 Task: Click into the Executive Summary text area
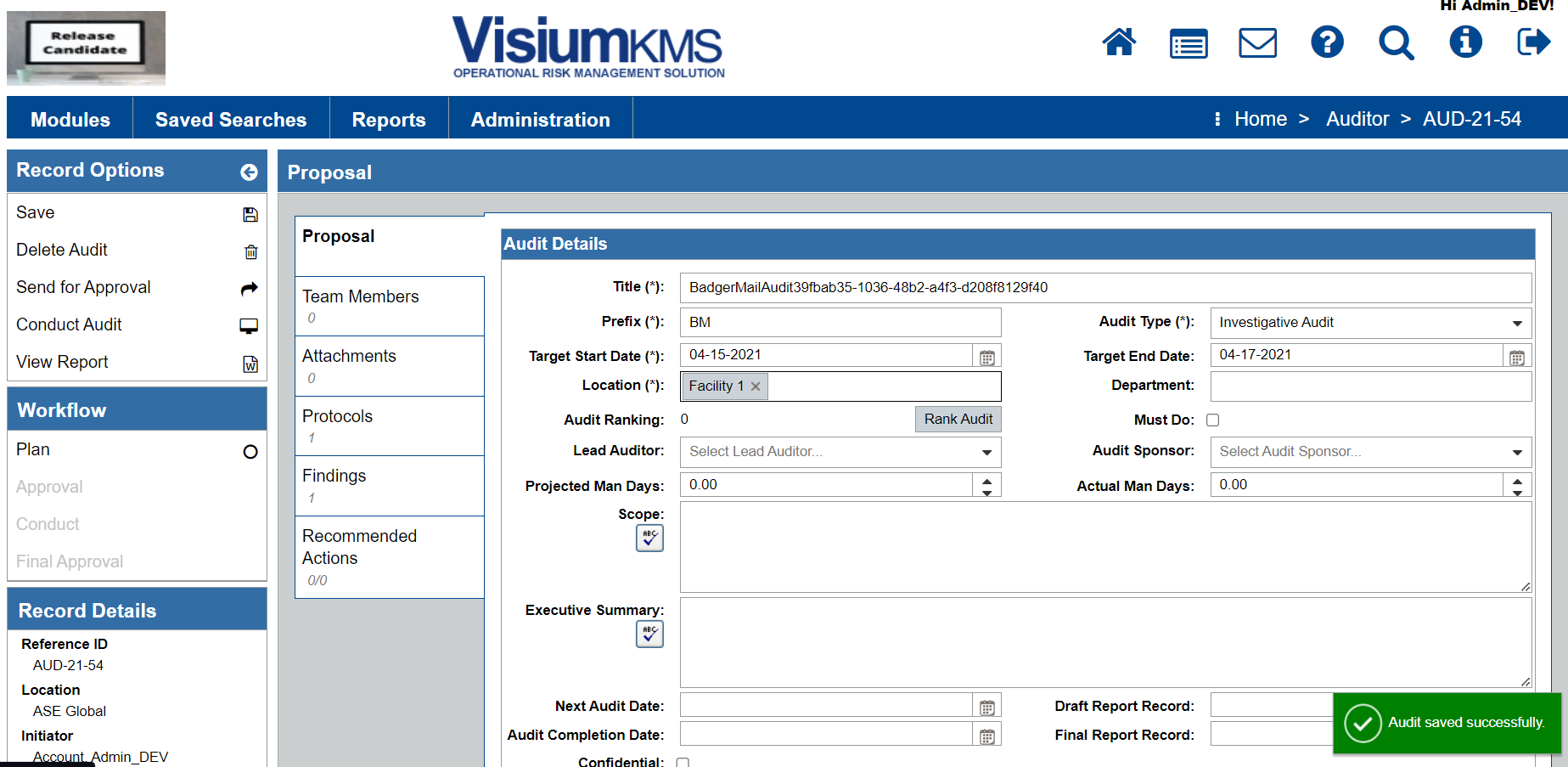coord(1105,643)
